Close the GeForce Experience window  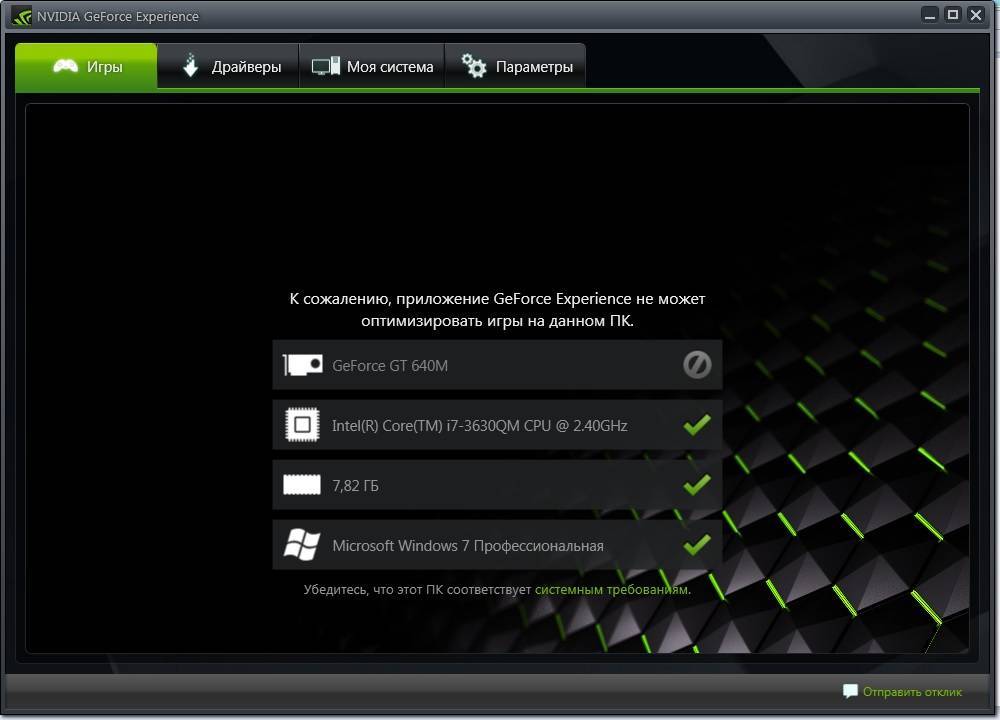click(x=976, y=15)
